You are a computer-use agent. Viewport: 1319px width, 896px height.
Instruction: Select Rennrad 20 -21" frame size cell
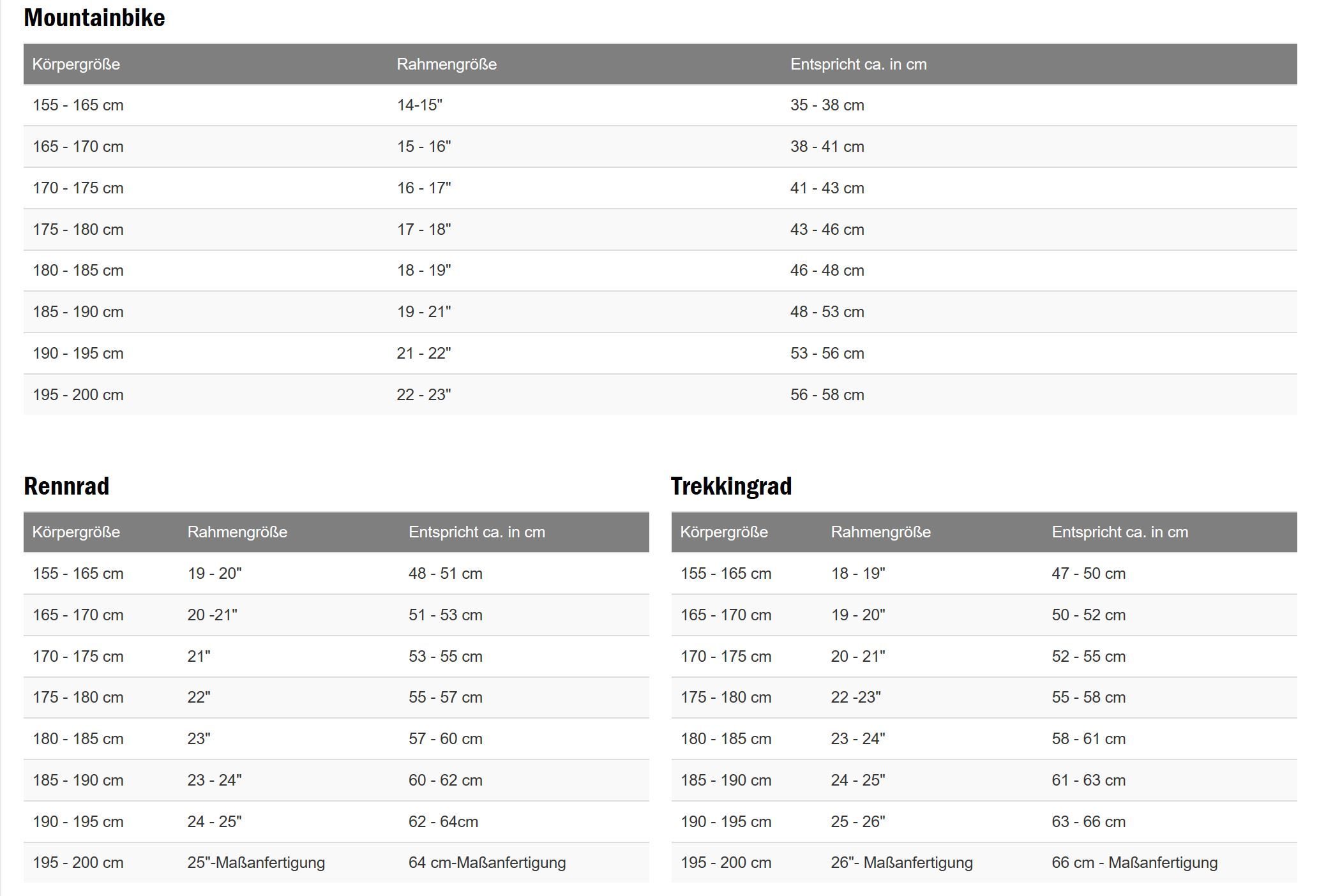point(212,615)
